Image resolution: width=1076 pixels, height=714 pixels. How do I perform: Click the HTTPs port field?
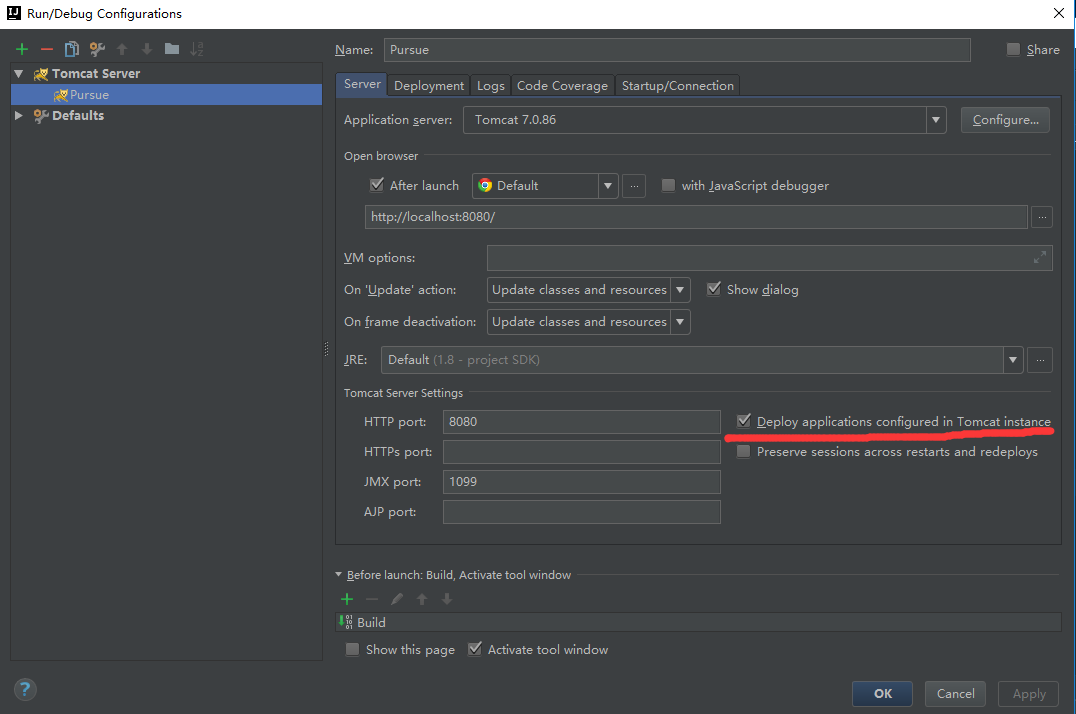581,452
